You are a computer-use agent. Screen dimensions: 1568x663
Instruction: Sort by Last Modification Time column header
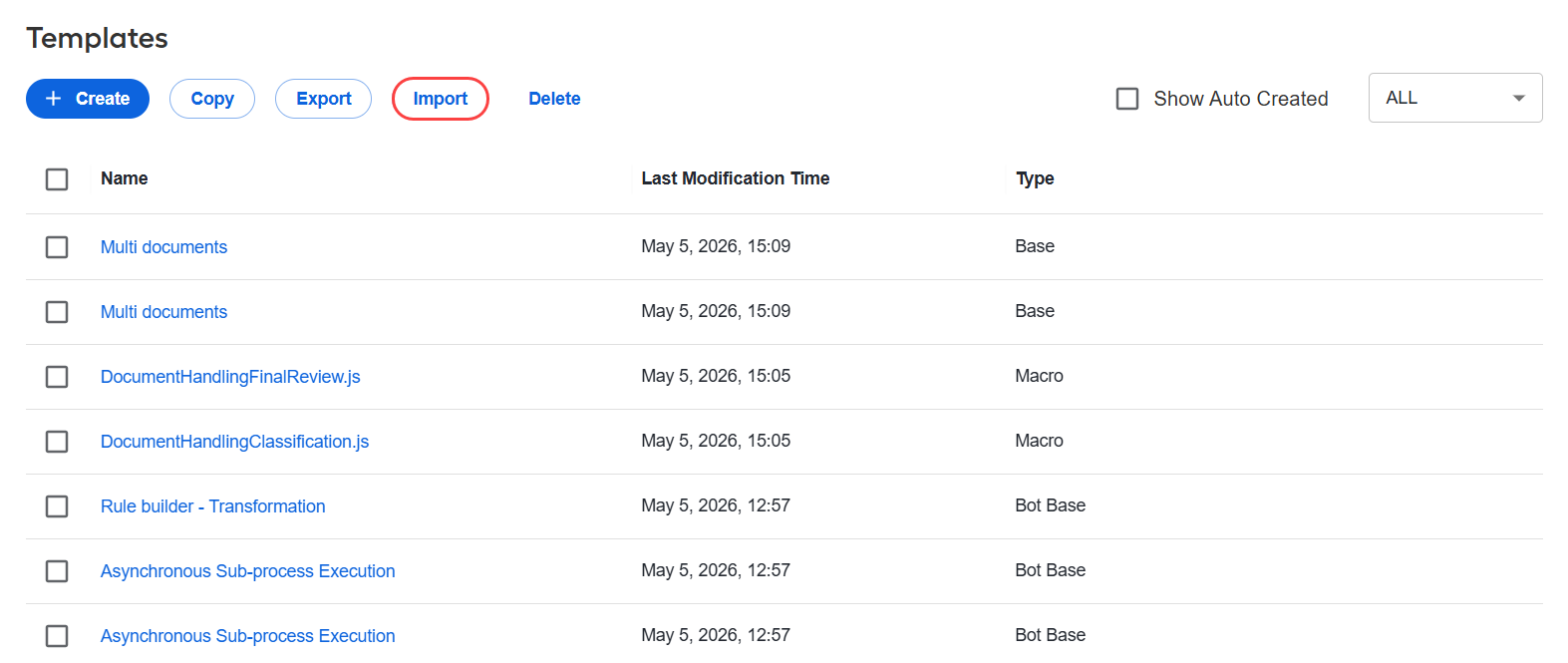coord(735,178)
